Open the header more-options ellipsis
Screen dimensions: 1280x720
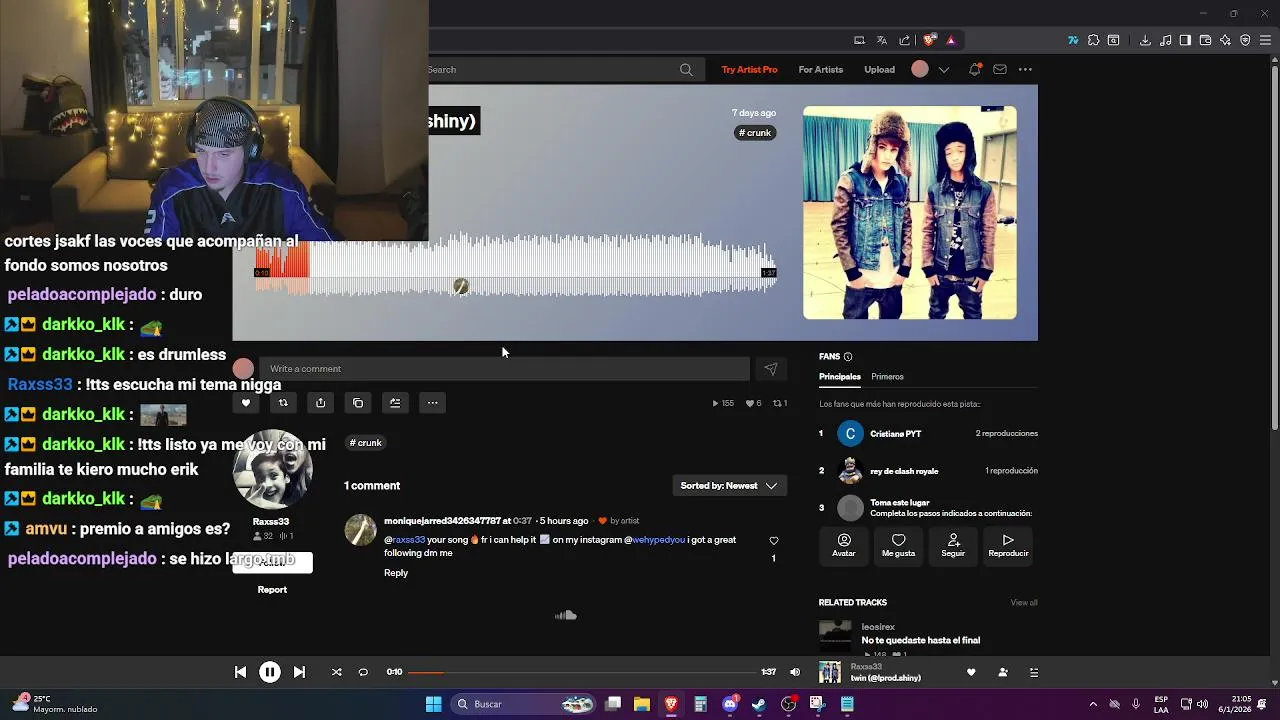pyautogui.click(x=1025, y=70)
